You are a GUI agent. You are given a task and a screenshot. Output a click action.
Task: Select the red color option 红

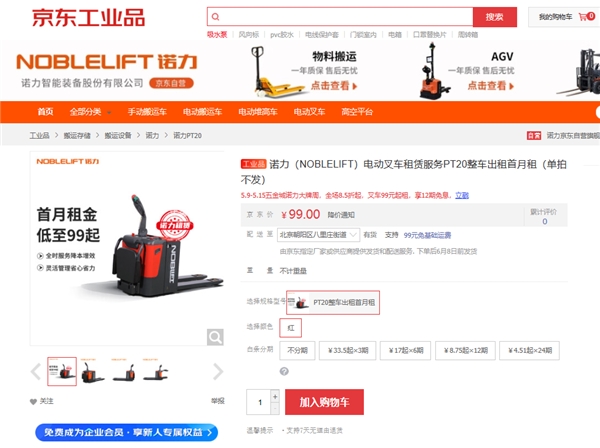290,328
